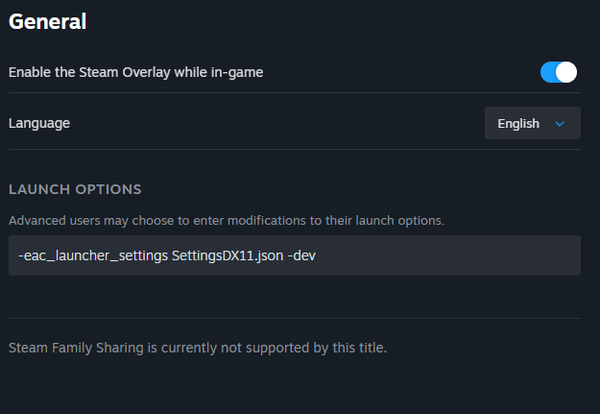Click the Steam Family Sharing notice
Image resolution: width=600 pixels, height=414 pixels.
[x=197, y=348]
